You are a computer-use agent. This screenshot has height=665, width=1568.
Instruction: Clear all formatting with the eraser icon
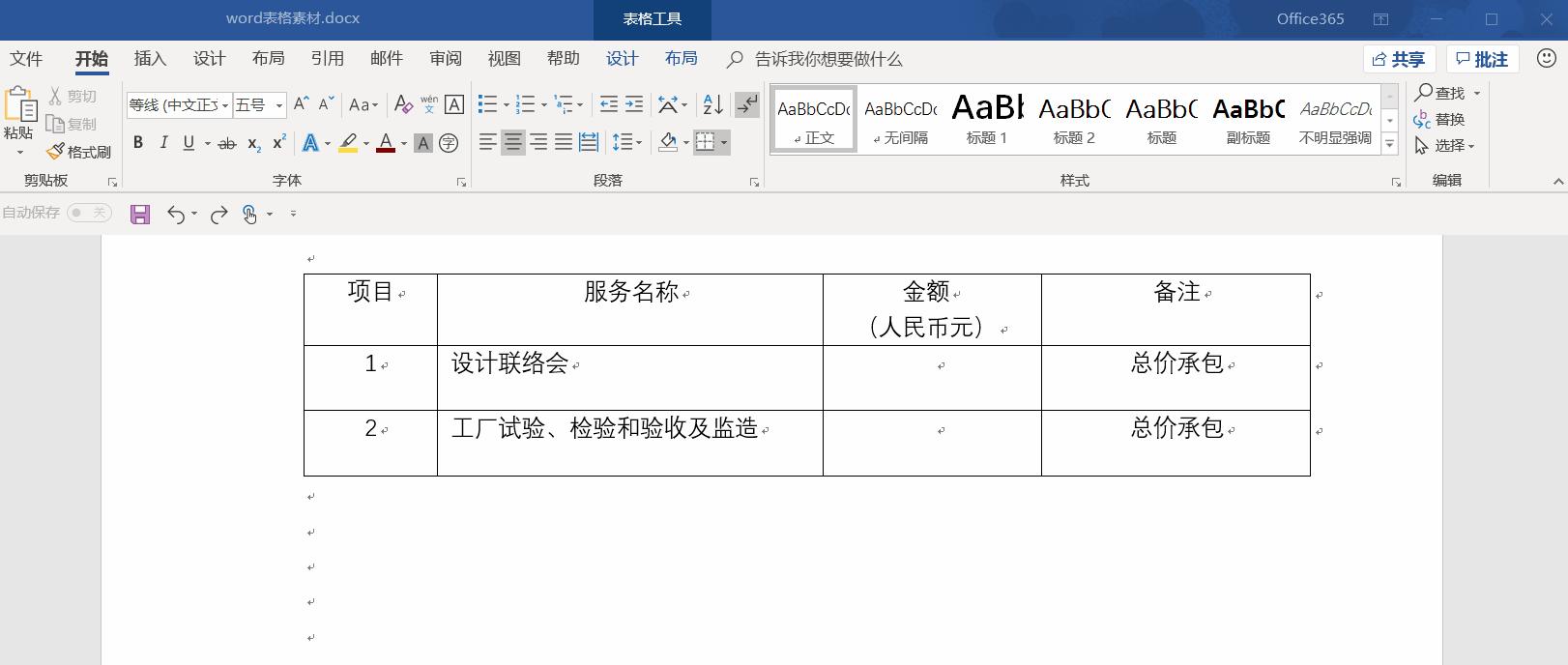click(403, 104)
